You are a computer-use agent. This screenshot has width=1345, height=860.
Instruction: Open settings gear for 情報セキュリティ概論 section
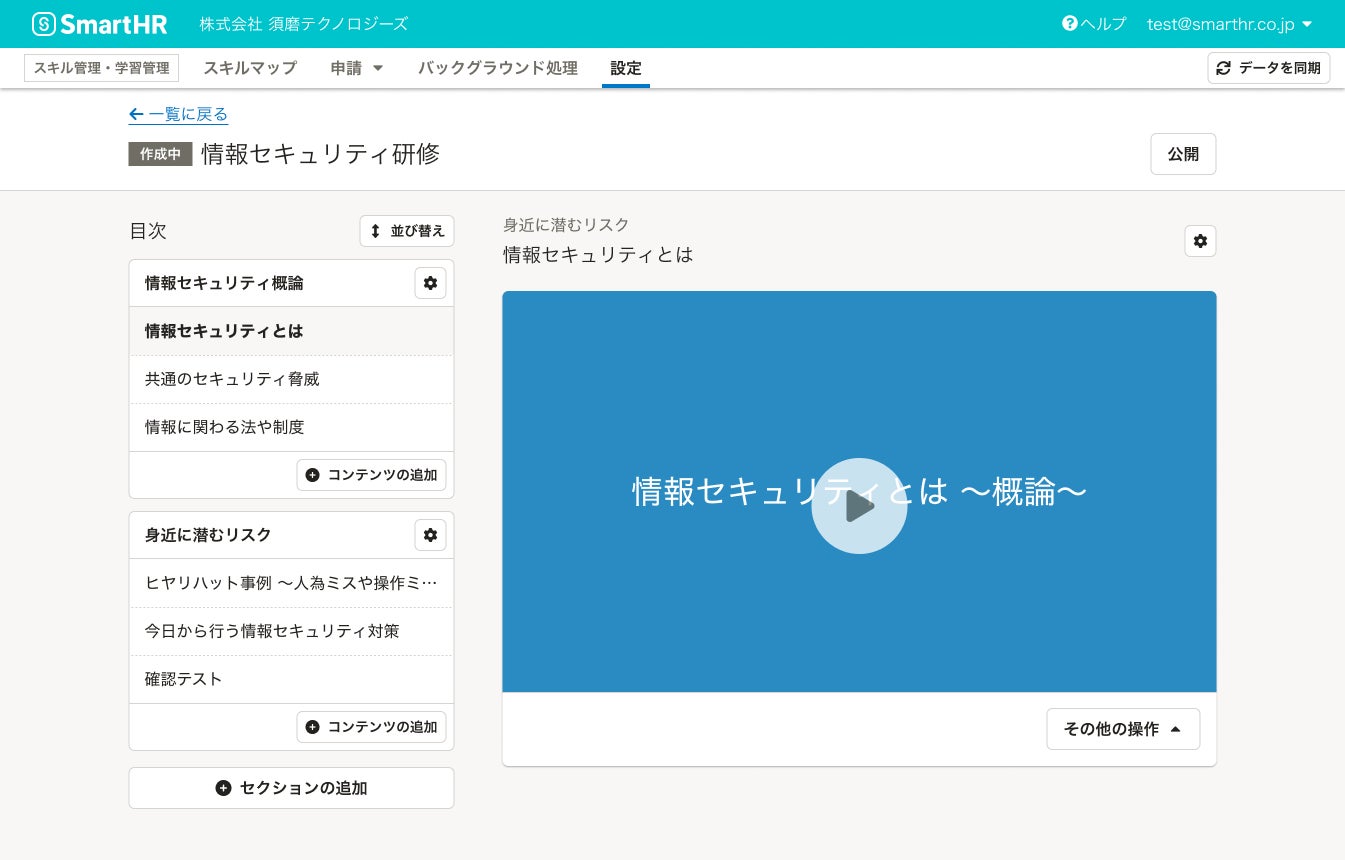430,283
